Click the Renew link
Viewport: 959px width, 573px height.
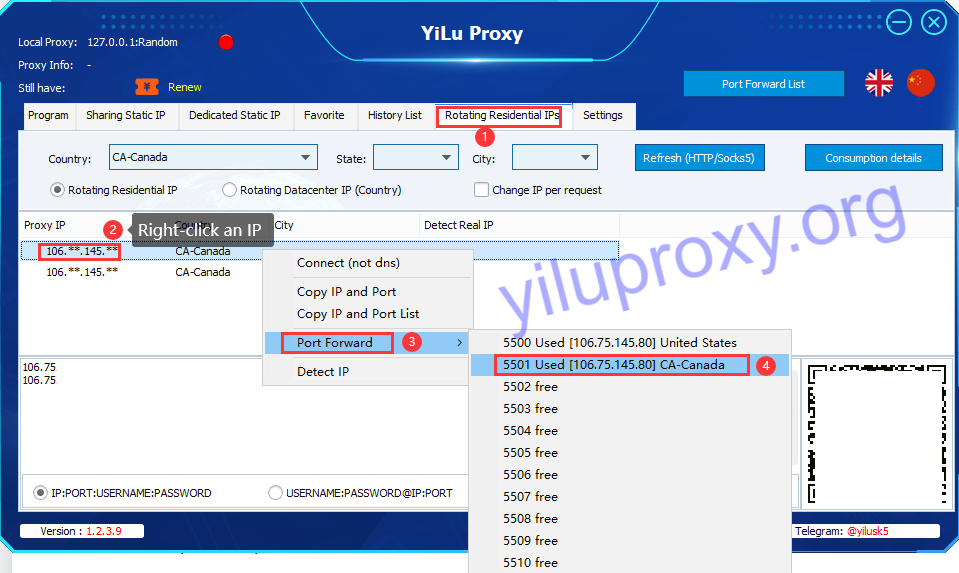[185, 87]
